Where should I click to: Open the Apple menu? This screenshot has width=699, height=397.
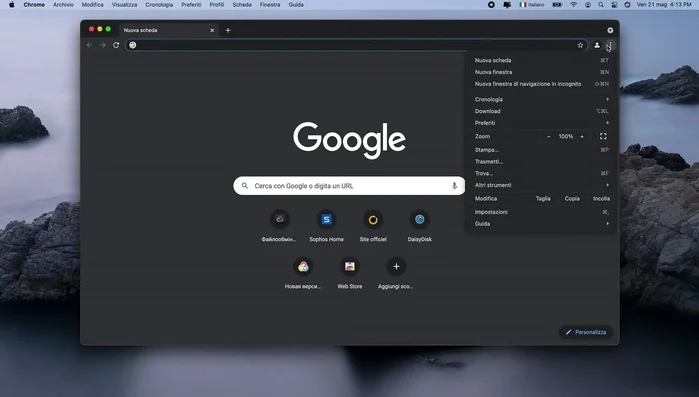click(x=12, y=4)
